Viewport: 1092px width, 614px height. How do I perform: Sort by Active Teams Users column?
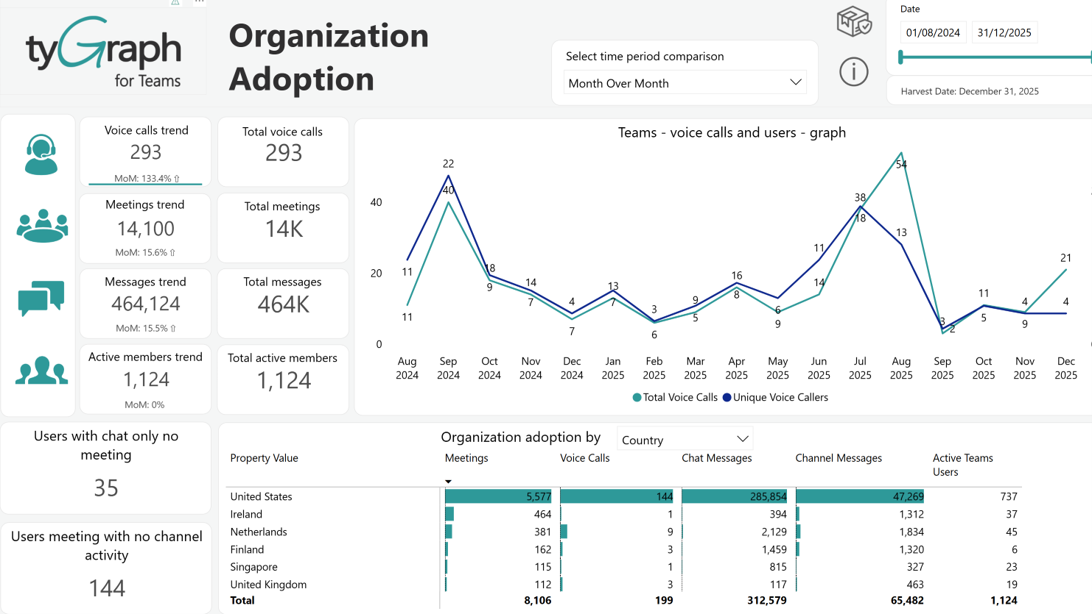962,464
